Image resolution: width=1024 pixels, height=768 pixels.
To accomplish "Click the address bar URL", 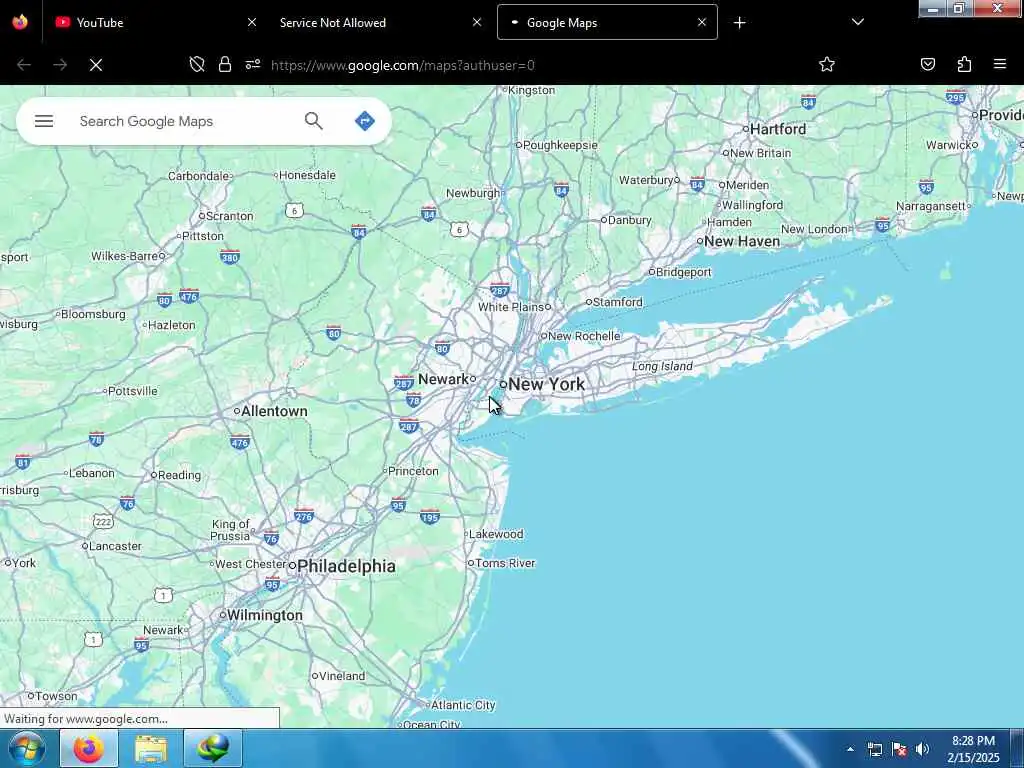I will coord(402,65).
